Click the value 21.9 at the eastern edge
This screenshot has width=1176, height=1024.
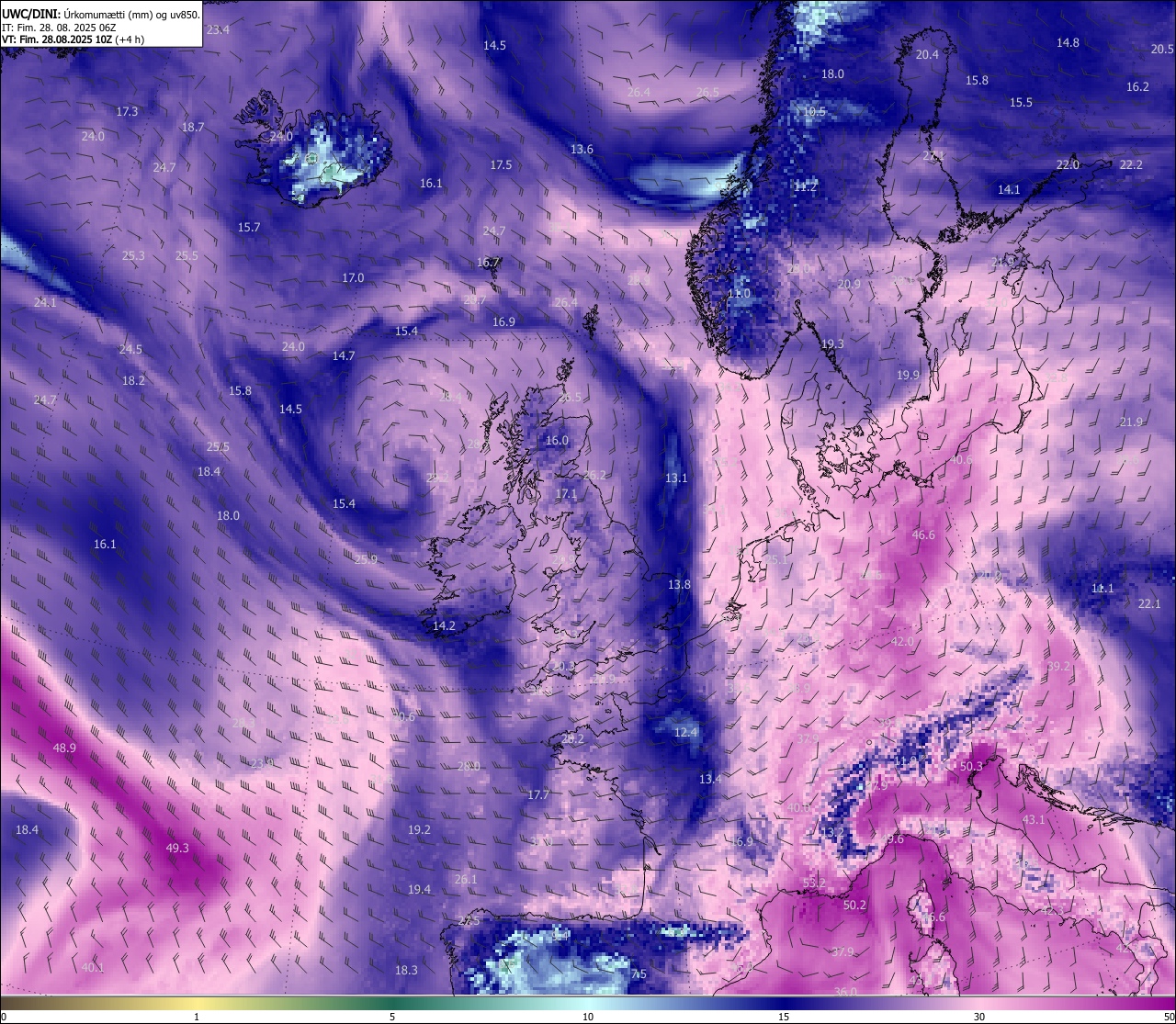tap(1131, 422)
